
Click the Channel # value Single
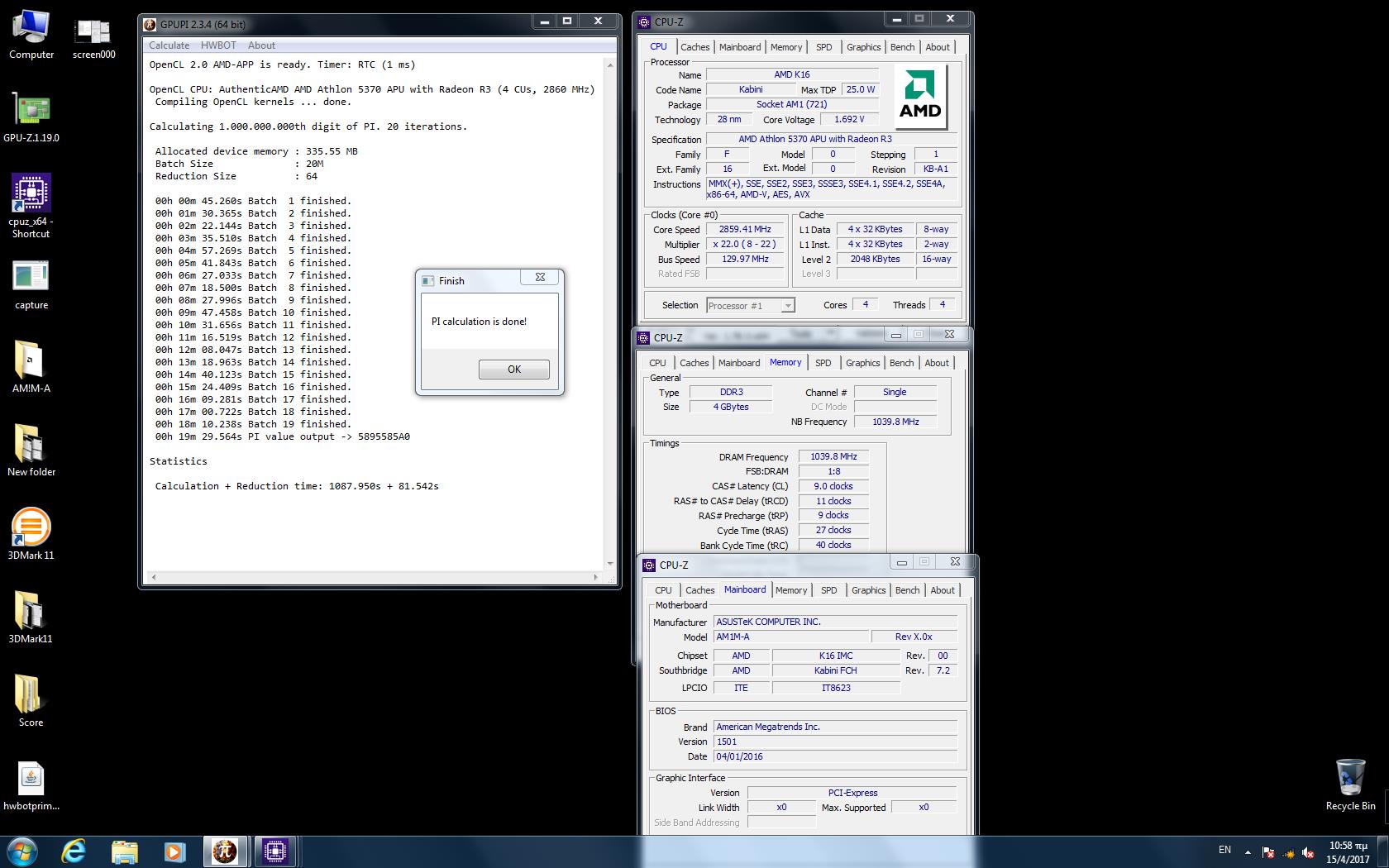pos(895,393)
